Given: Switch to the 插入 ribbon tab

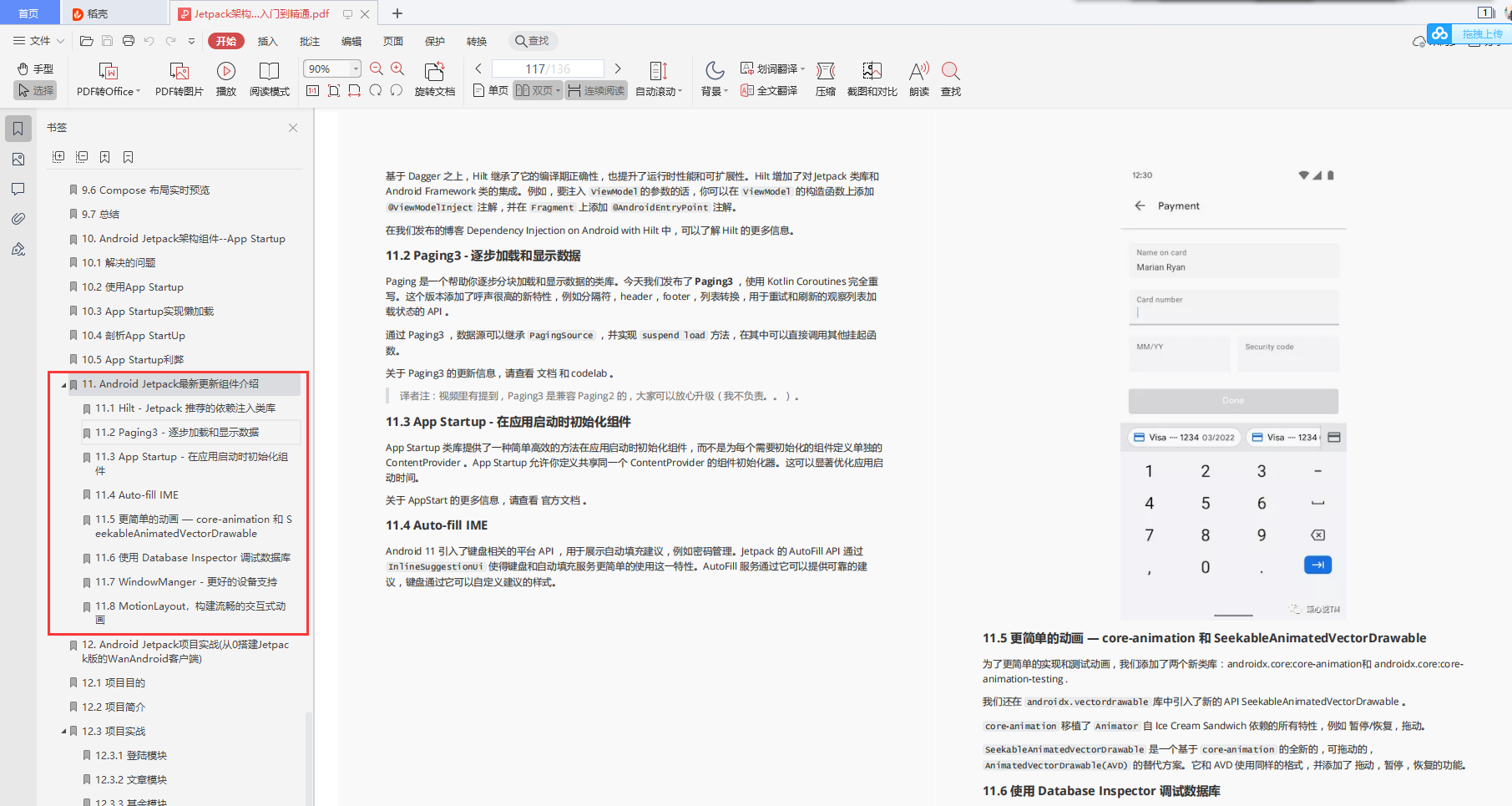Looking at the screenshot, I should 267,41.
